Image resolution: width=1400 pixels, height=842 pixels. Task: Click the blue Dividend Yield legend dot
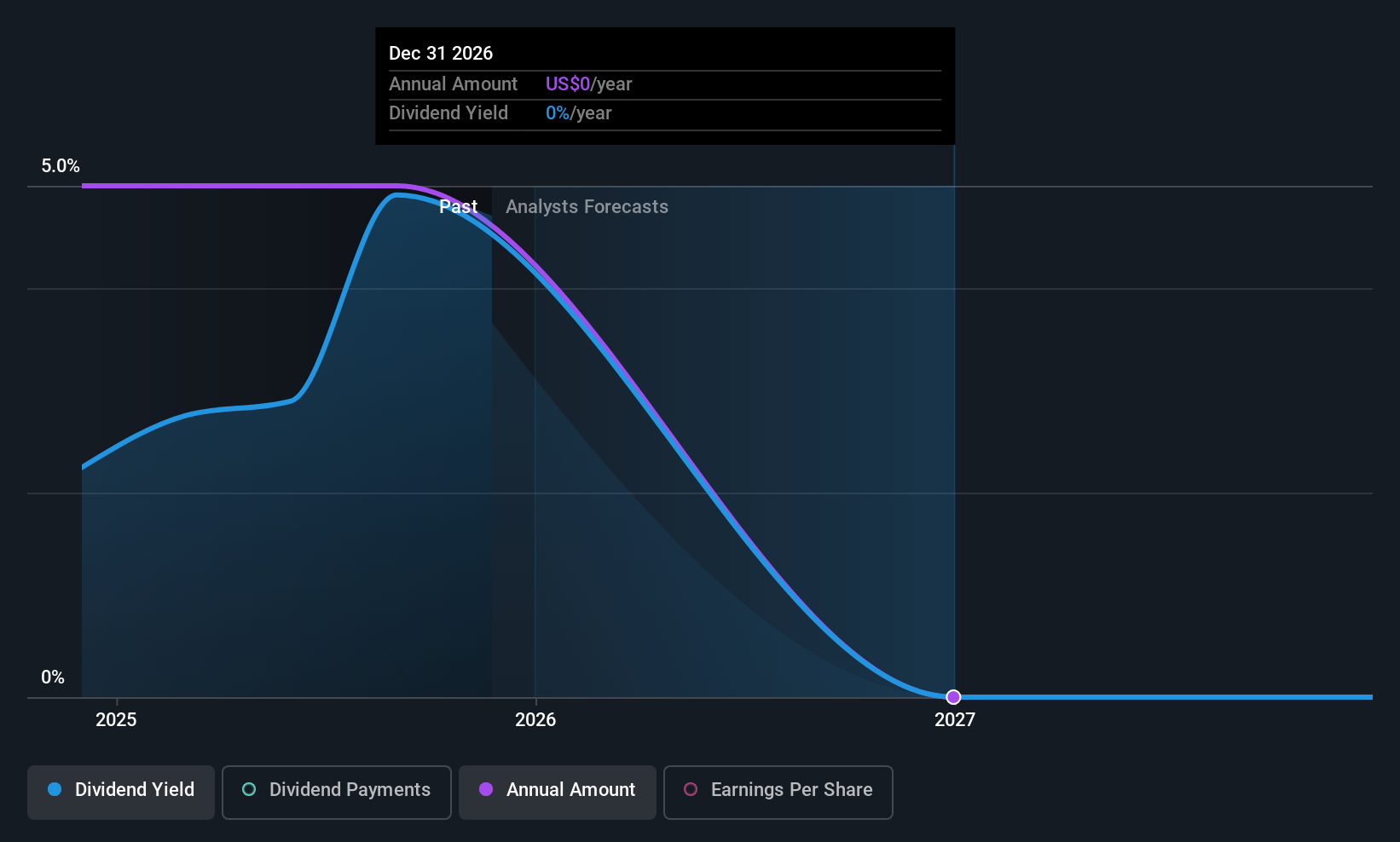tap(55, 789)
